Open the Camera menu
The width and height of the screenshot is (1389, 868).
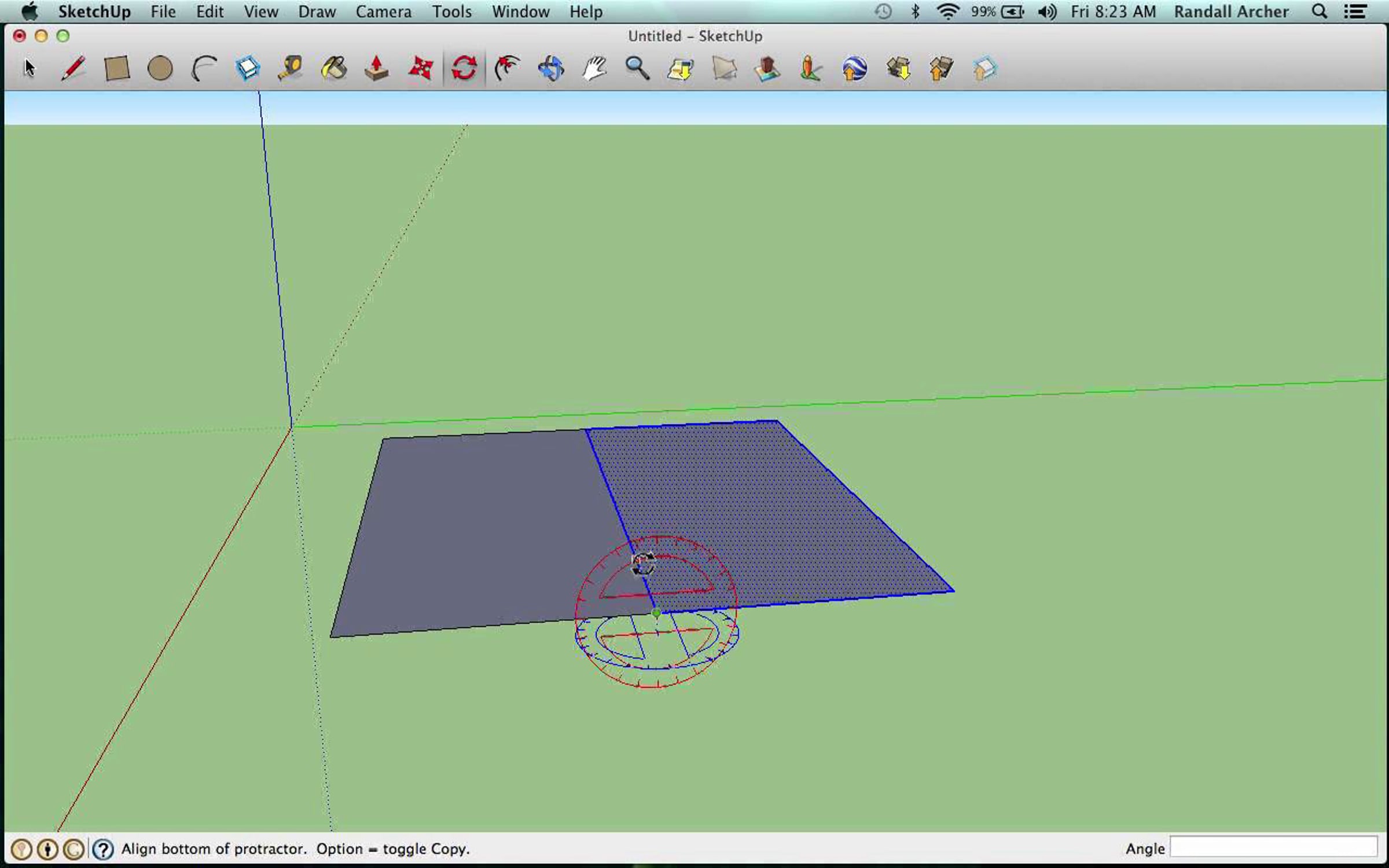[383, 12]
